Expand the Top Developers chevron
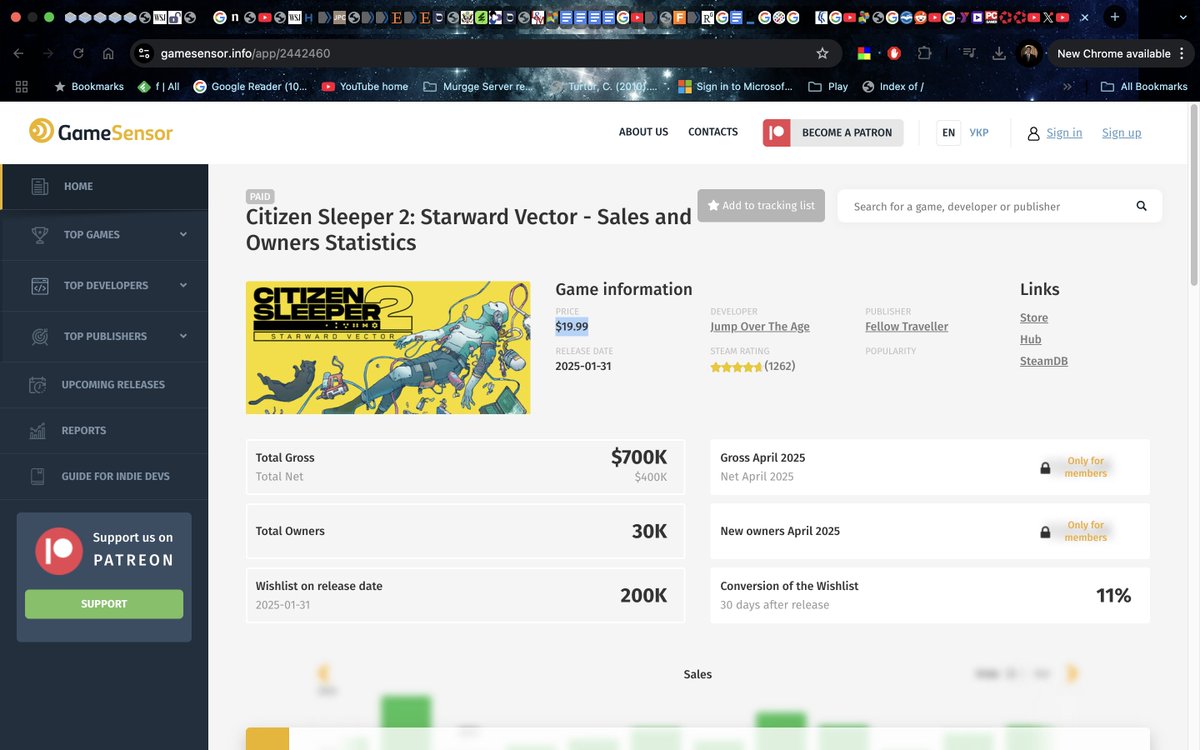Viewport: 1200px width, 750px height. (183, 286)
